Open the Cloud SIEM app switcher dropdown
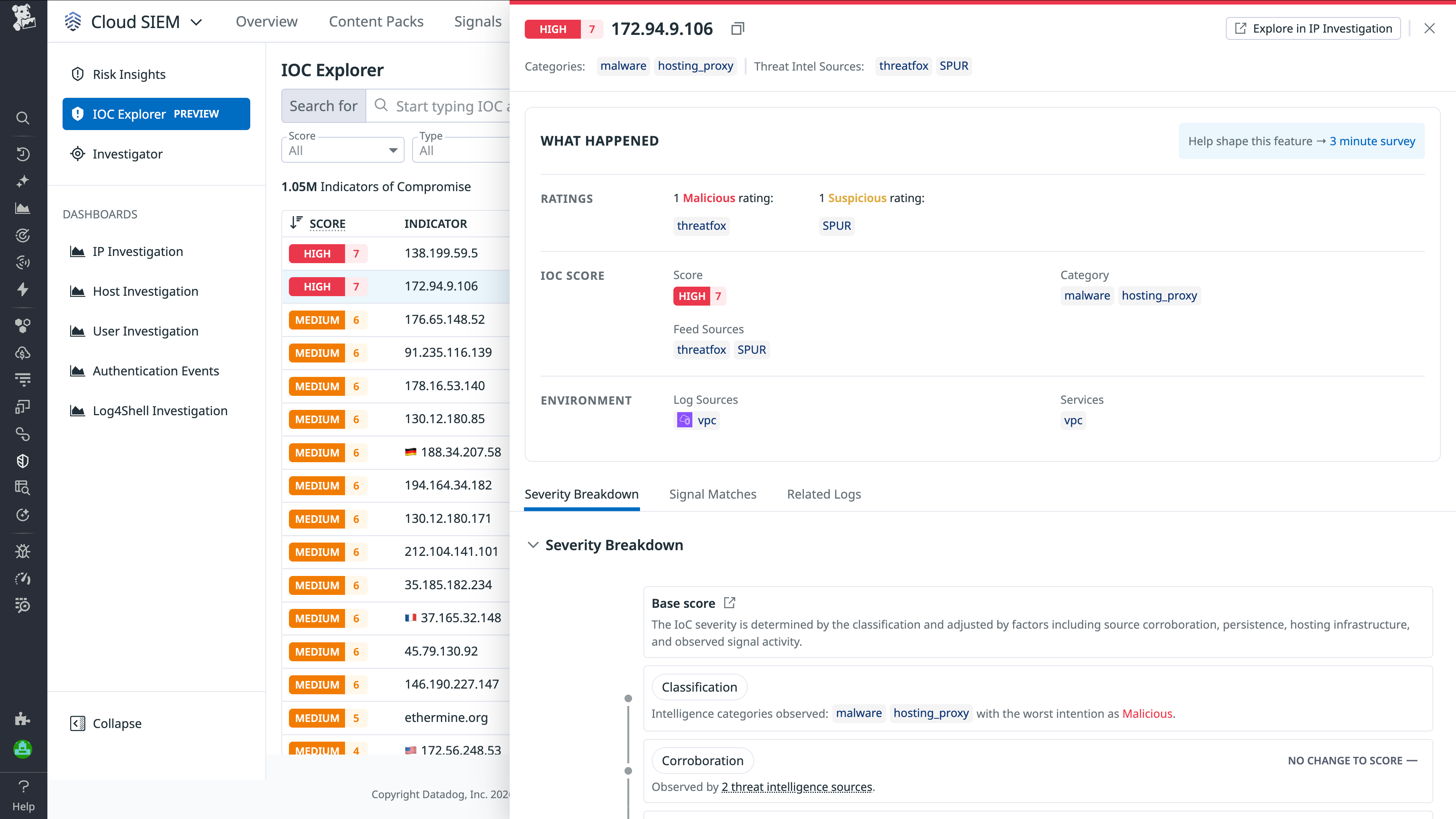Image resolution: width=1456 pixels, height=819 pixels. pyautogui.click(x=197, y=22)
